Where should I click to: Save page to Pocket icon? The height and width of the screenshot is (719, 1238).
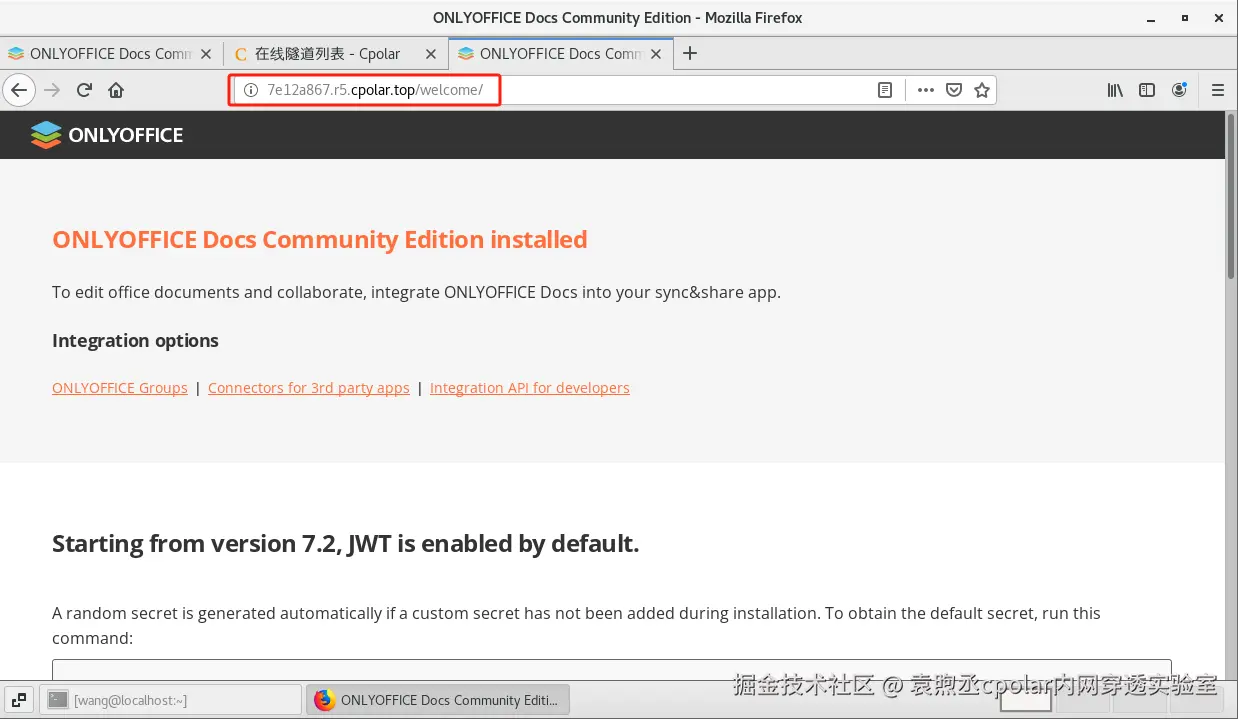click(954, 90)
